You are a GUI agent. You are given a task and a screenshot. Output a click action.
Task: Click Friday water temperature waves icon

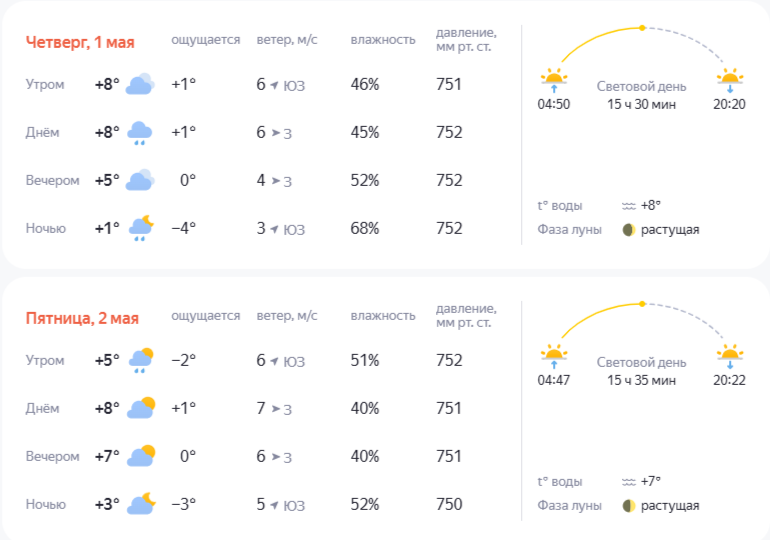tap(629, 481)
